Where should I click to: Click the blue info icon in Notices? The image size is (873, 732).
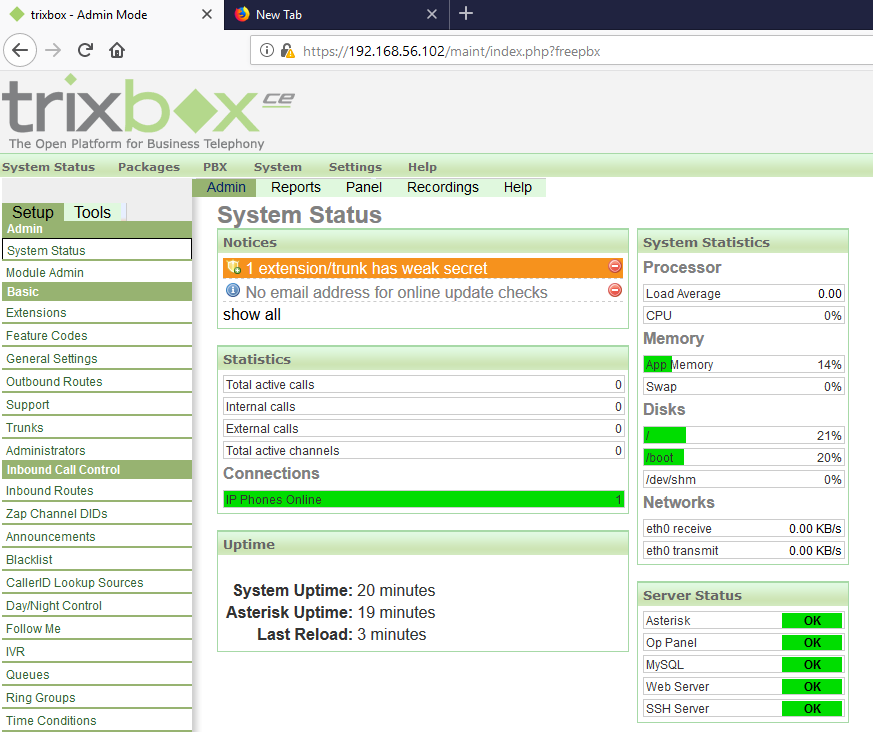tap(233, 291)
